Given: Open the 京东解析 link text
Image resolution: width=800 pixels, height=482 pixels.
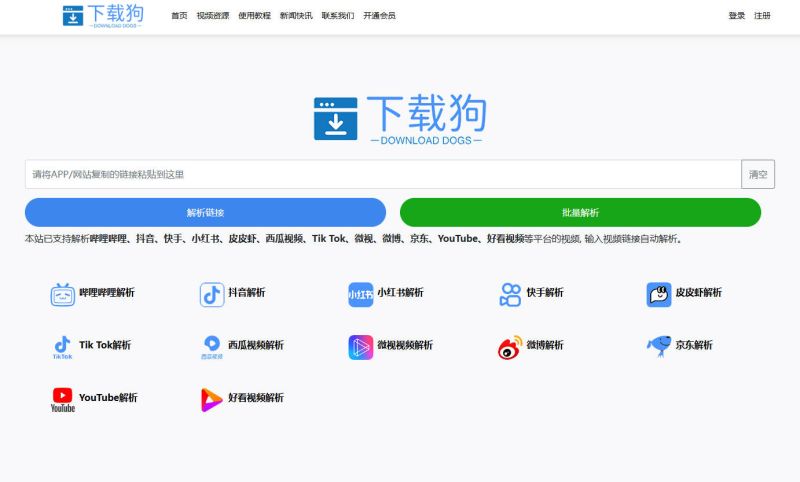Looking at the screenshot, I should [694, 345].
